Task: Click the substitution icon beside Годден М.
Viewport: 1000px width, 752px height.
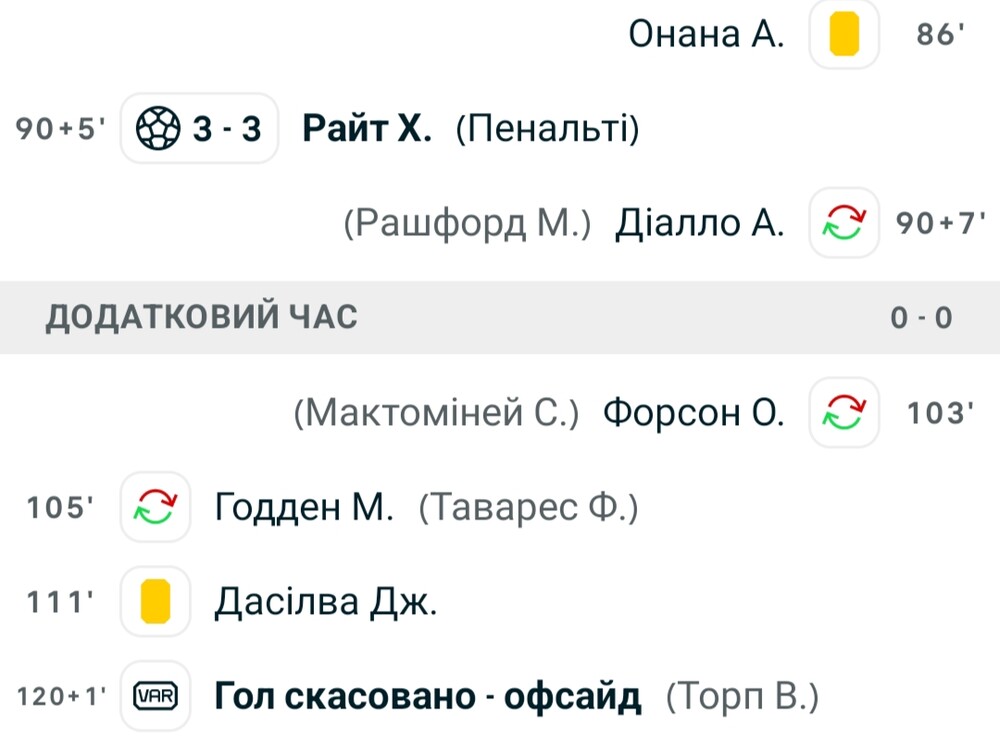Action: pos(156,507)
